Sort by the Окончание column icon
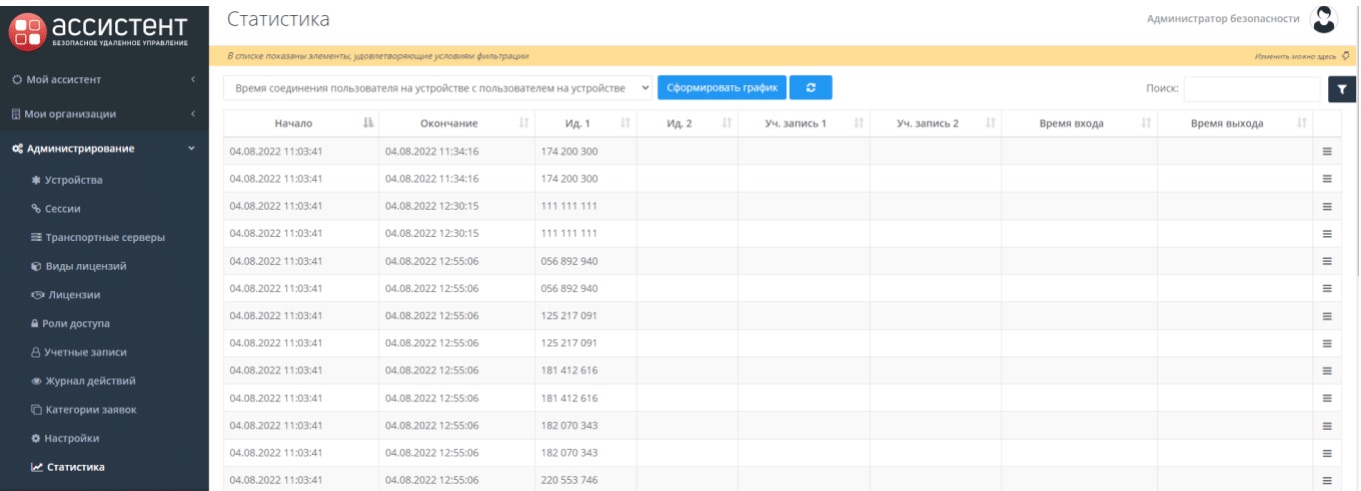Screen dimensions: 1361x491 (x=524, y=123)
